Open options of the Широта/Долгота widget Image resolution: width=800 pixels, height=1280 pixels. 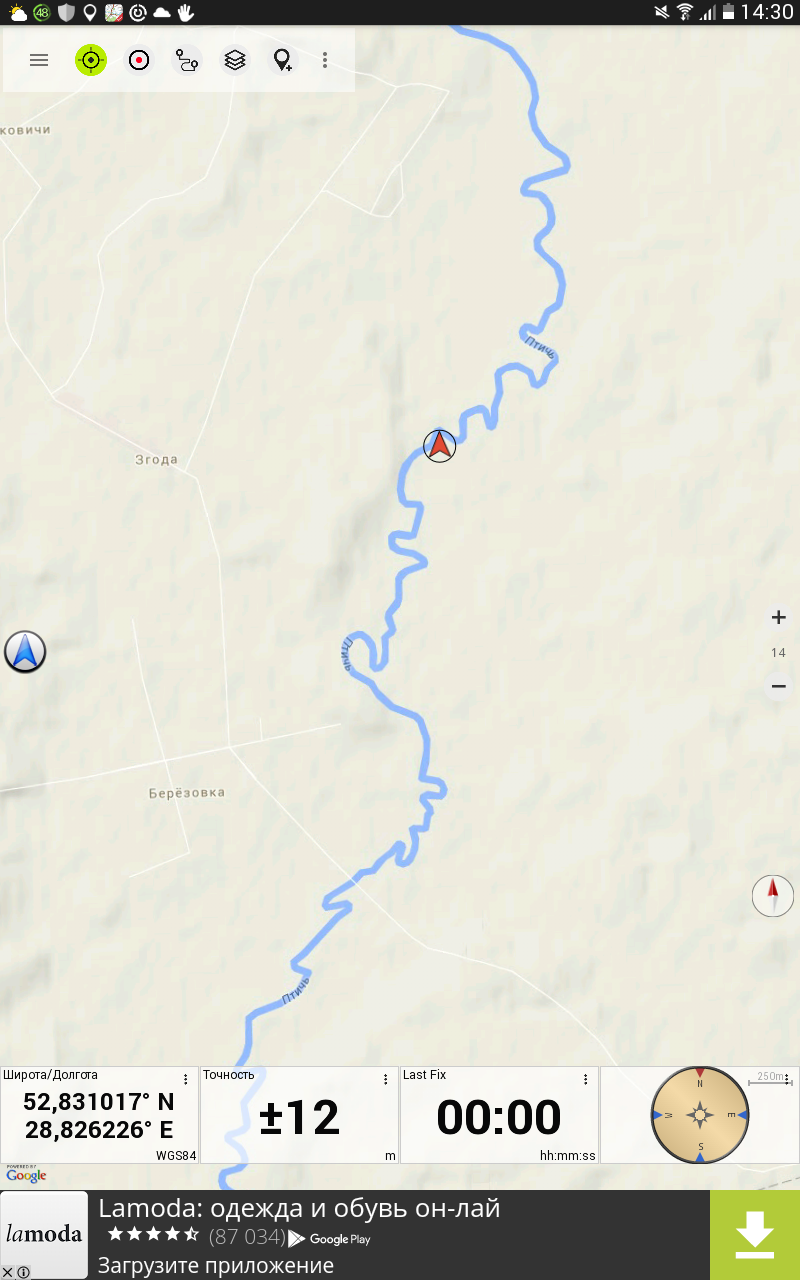click(x=186, y=1080)
